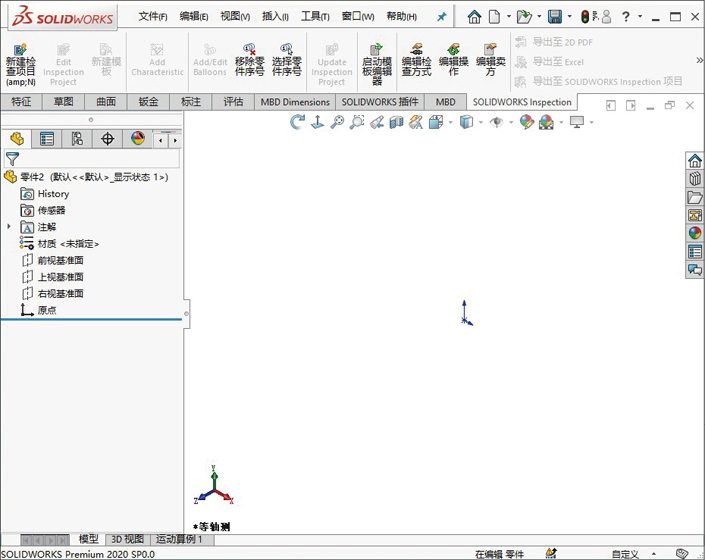
Task: Select History folder in tree
Action: pyautogui.click(x=45, y=194)
